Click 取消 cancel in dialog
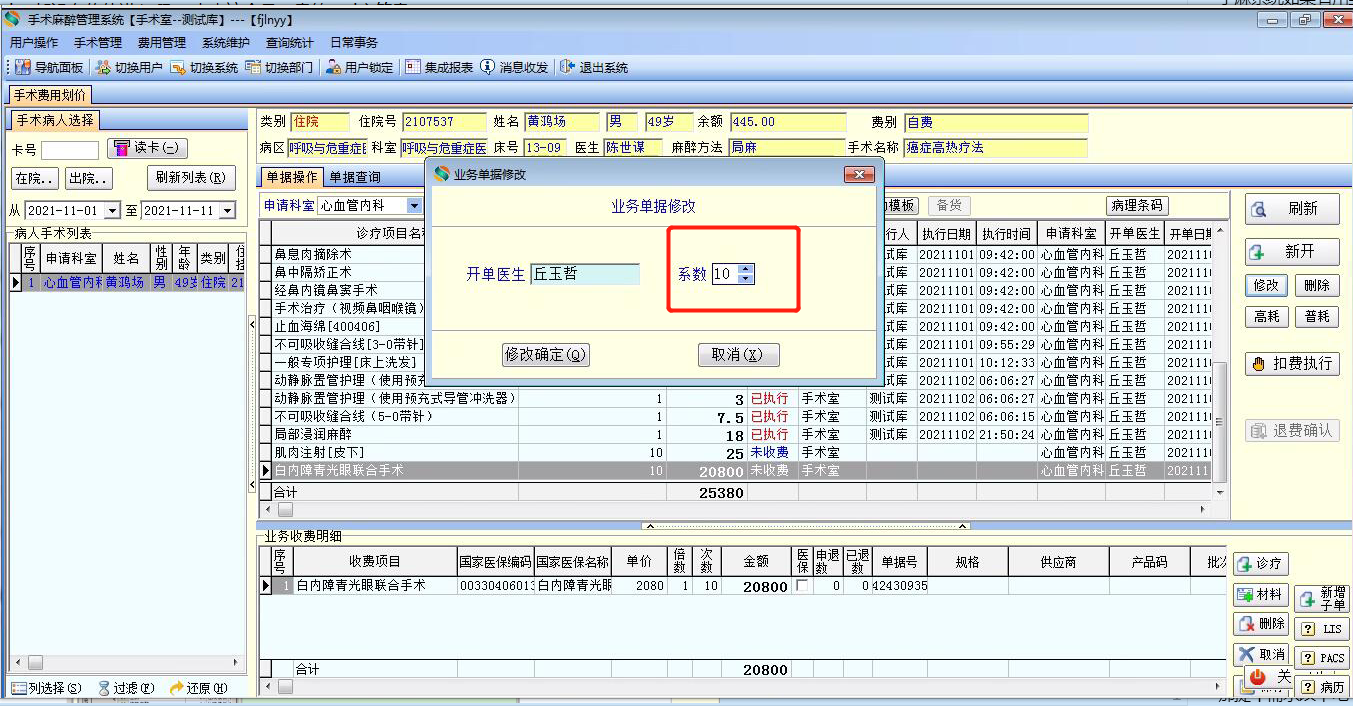The image size is (1353, 706). point(738,355)
